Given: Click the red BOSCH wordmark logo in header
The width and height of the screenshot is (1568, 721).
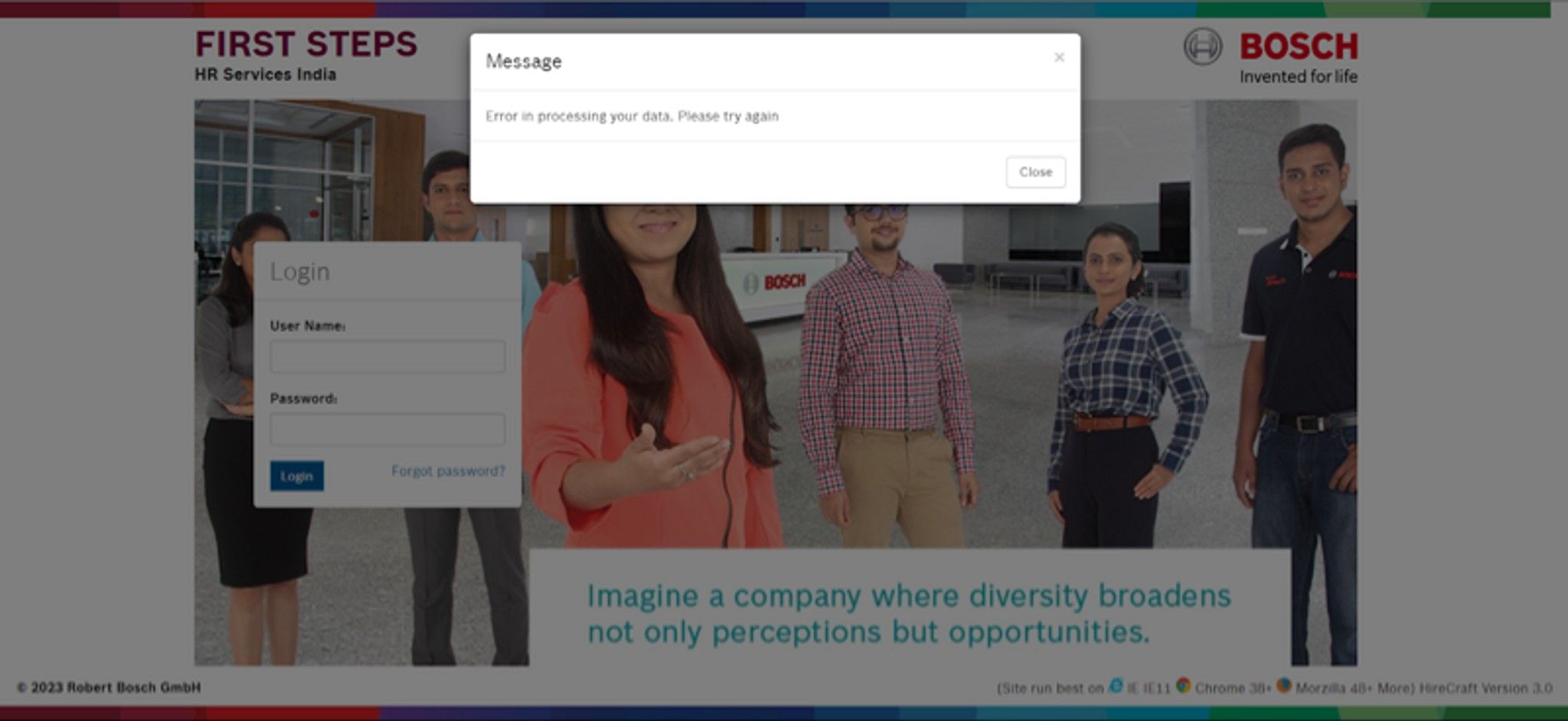Looking at the screenshot, I should [x=1298, y=47].
